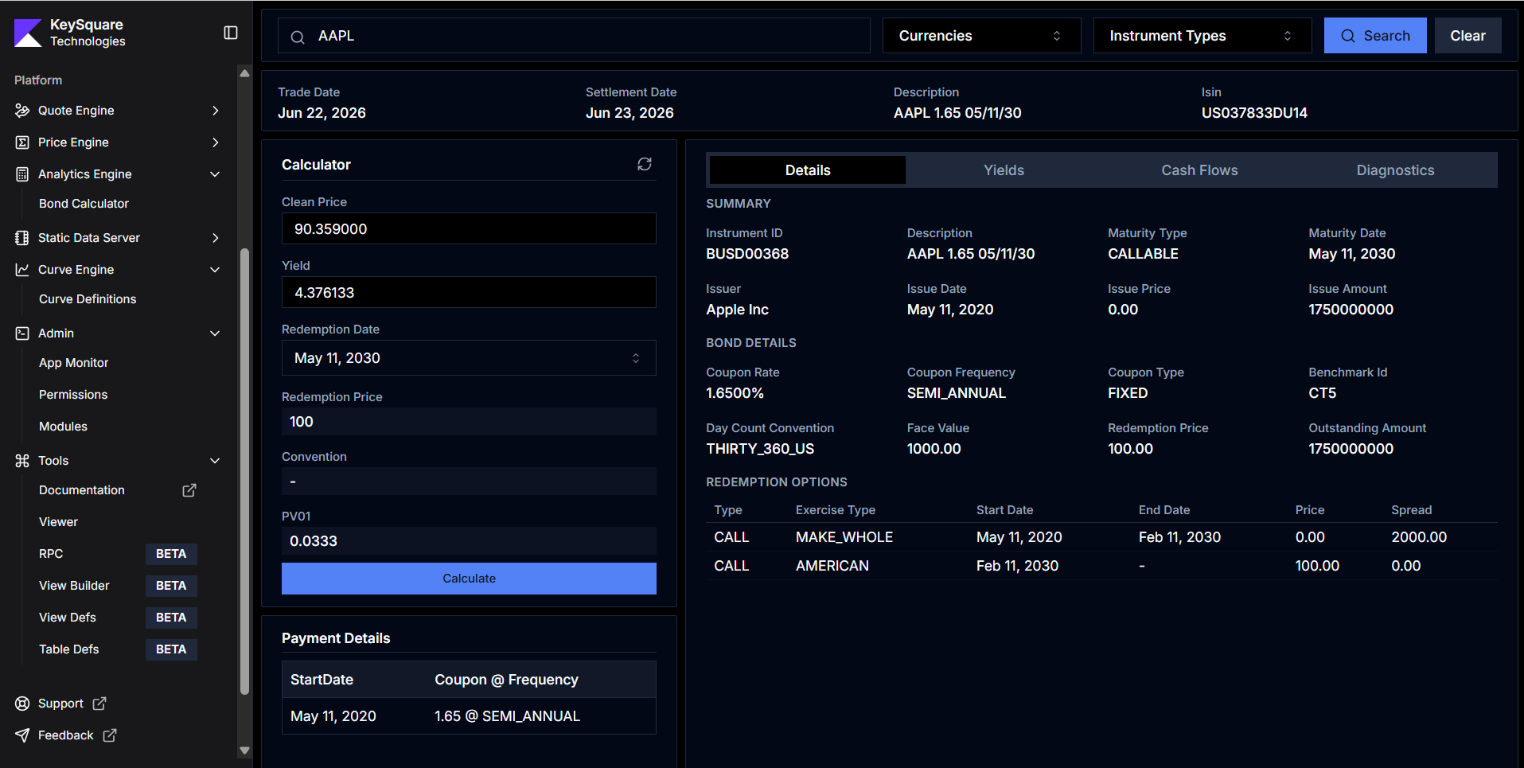Click the KeySquare Technologies logo
The image size is (1524, 768).
tap(28, 33)
